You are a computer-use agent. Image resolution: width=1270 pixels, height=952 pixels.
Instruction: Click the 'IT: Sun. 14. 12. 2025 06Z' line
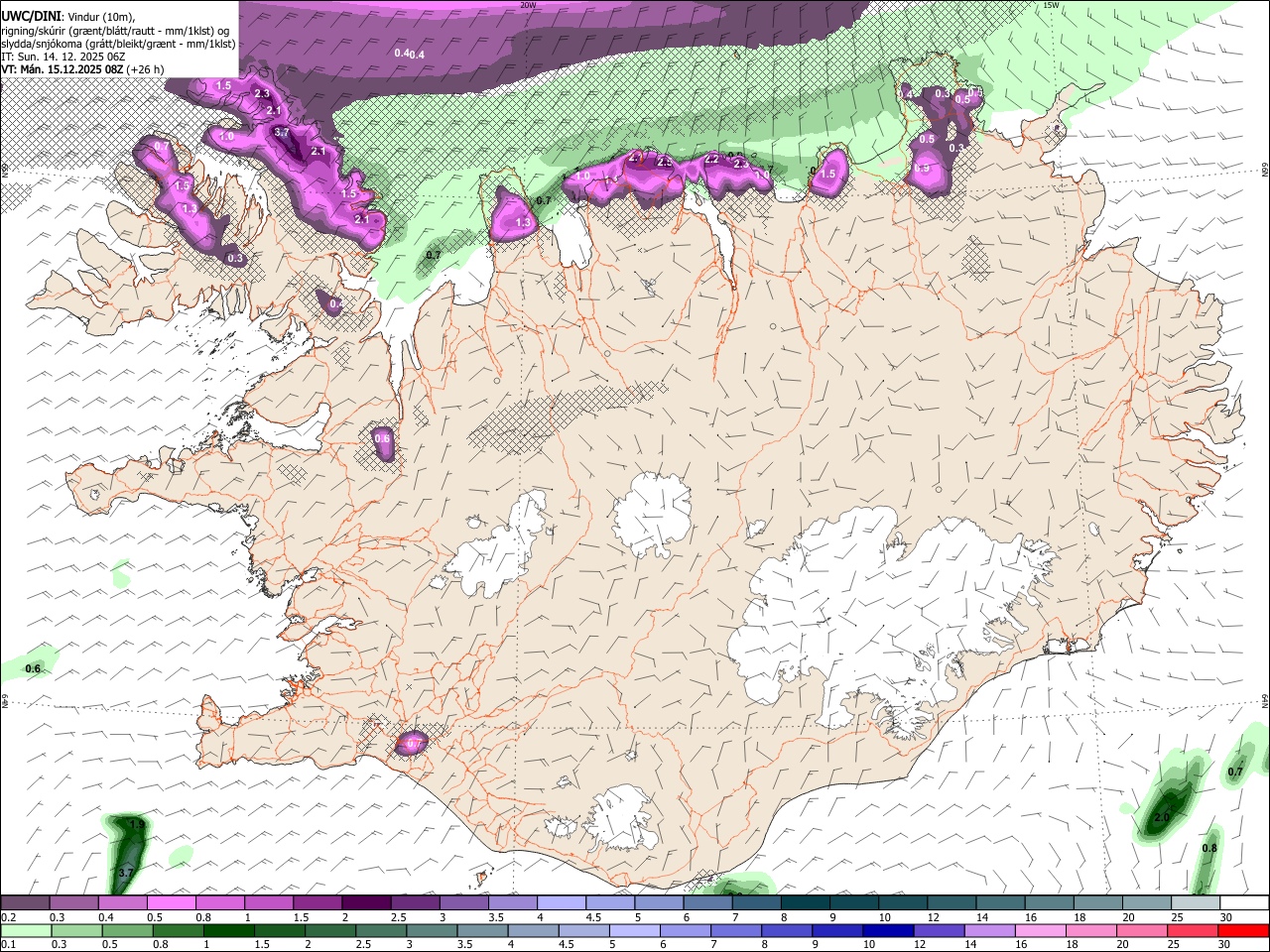click(x=63, y=57)
